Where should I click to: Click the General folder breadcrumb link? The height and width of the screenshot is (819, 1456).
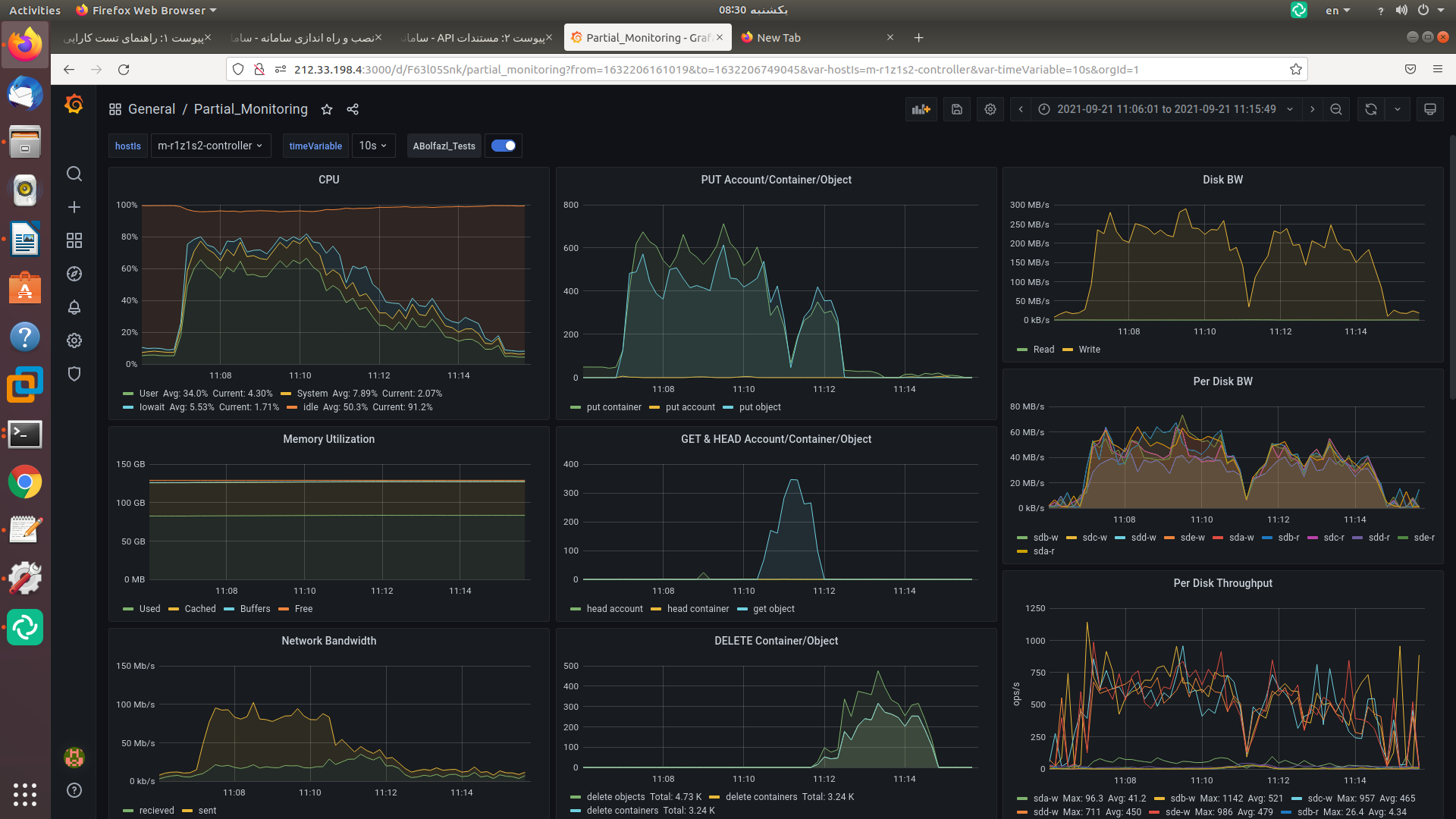[x=152, y=109]
